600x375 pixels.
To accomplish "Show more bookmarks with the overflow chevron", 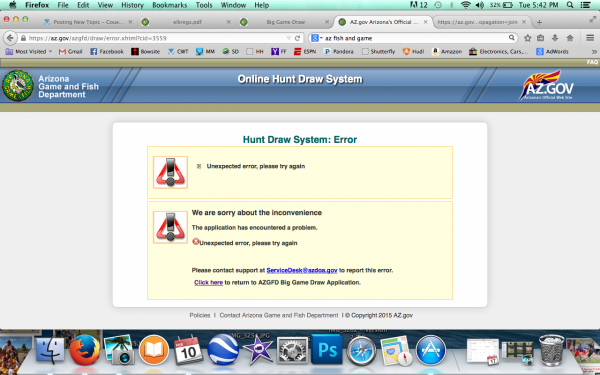I will pyautogui.click(x=594, y=52).
